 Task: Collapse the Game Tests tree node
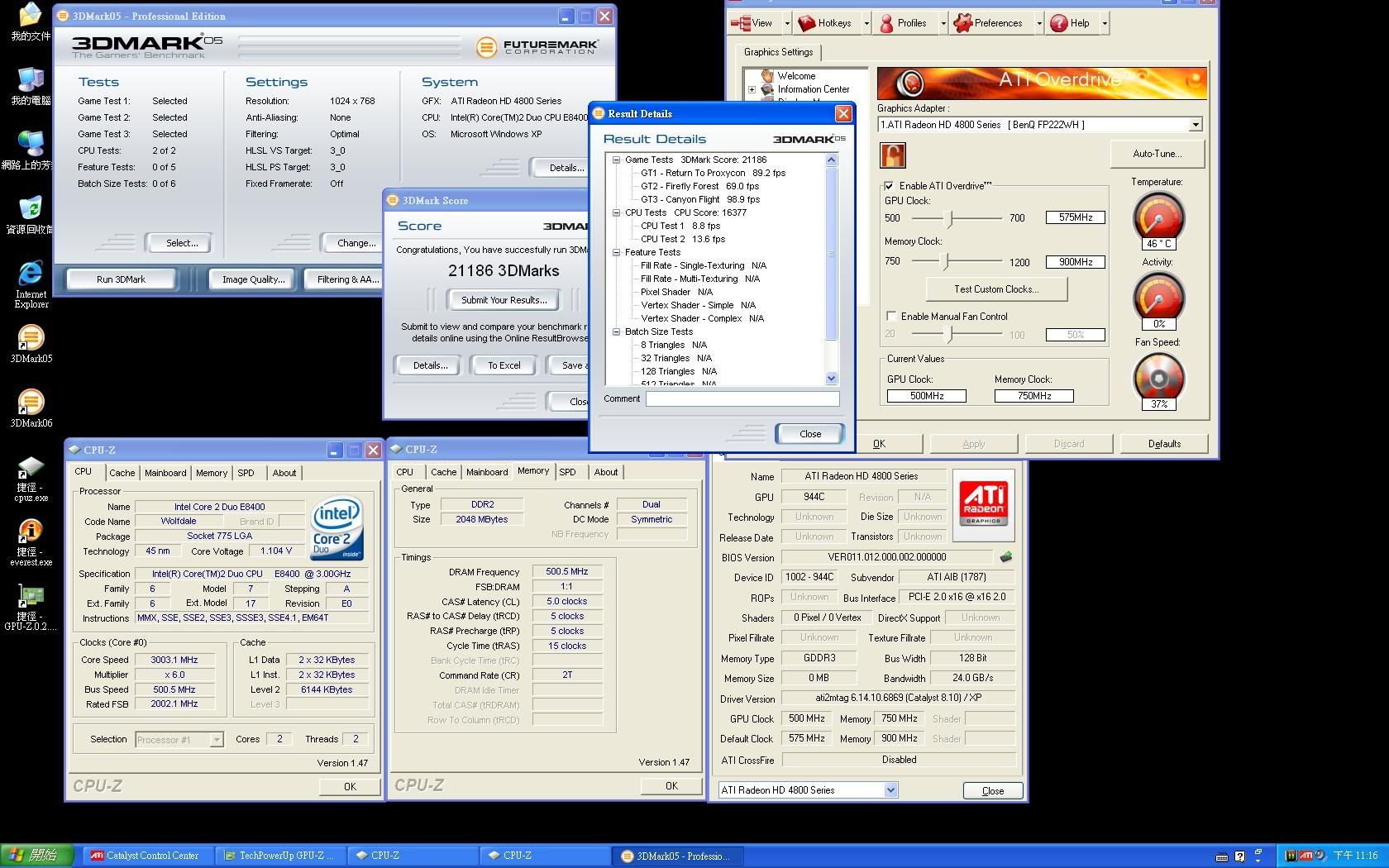pyautogui.click(x=616, y=160)
